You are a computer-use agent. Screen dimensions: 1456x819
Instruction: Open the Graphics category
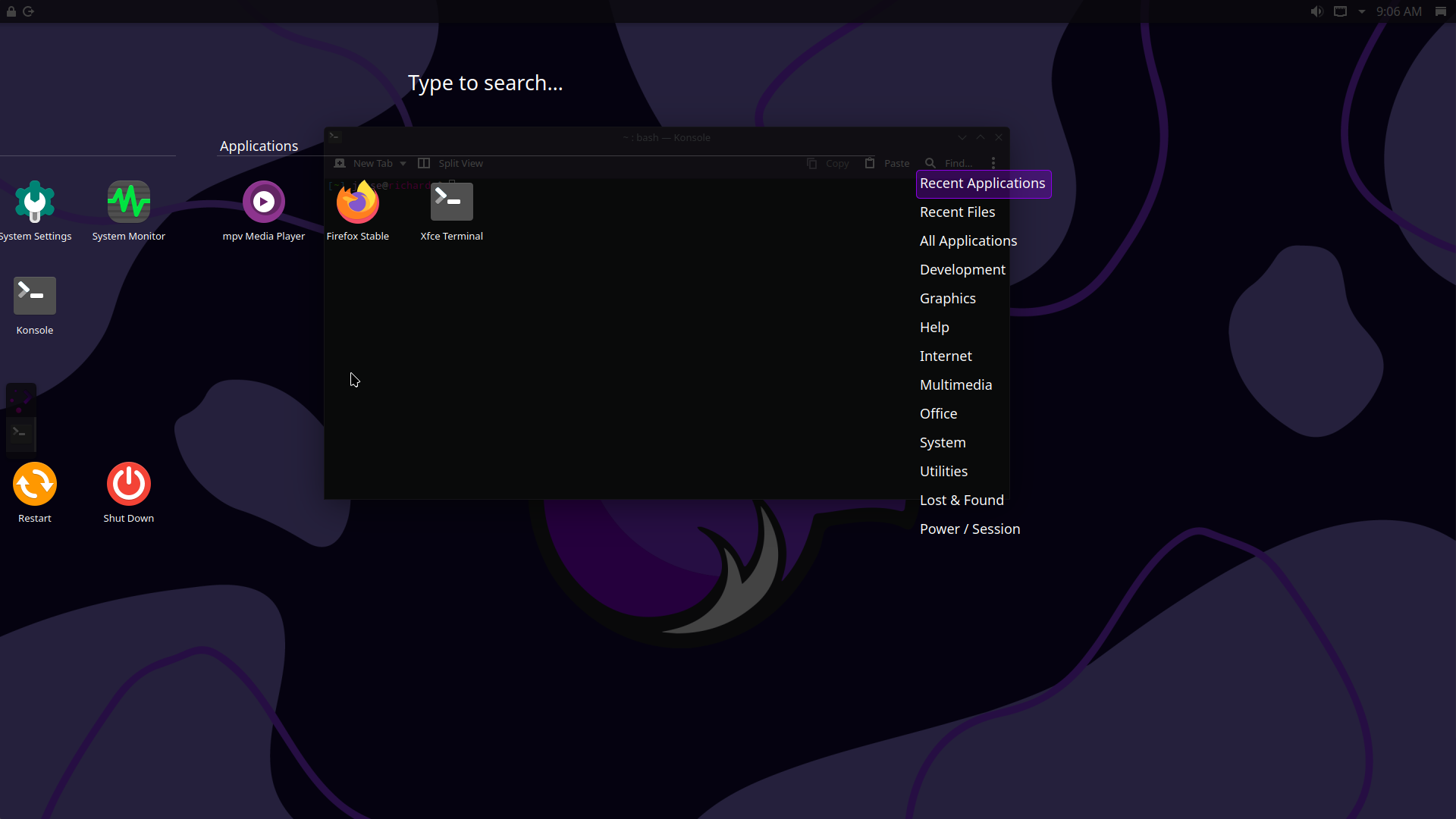(x=948, y=299)
